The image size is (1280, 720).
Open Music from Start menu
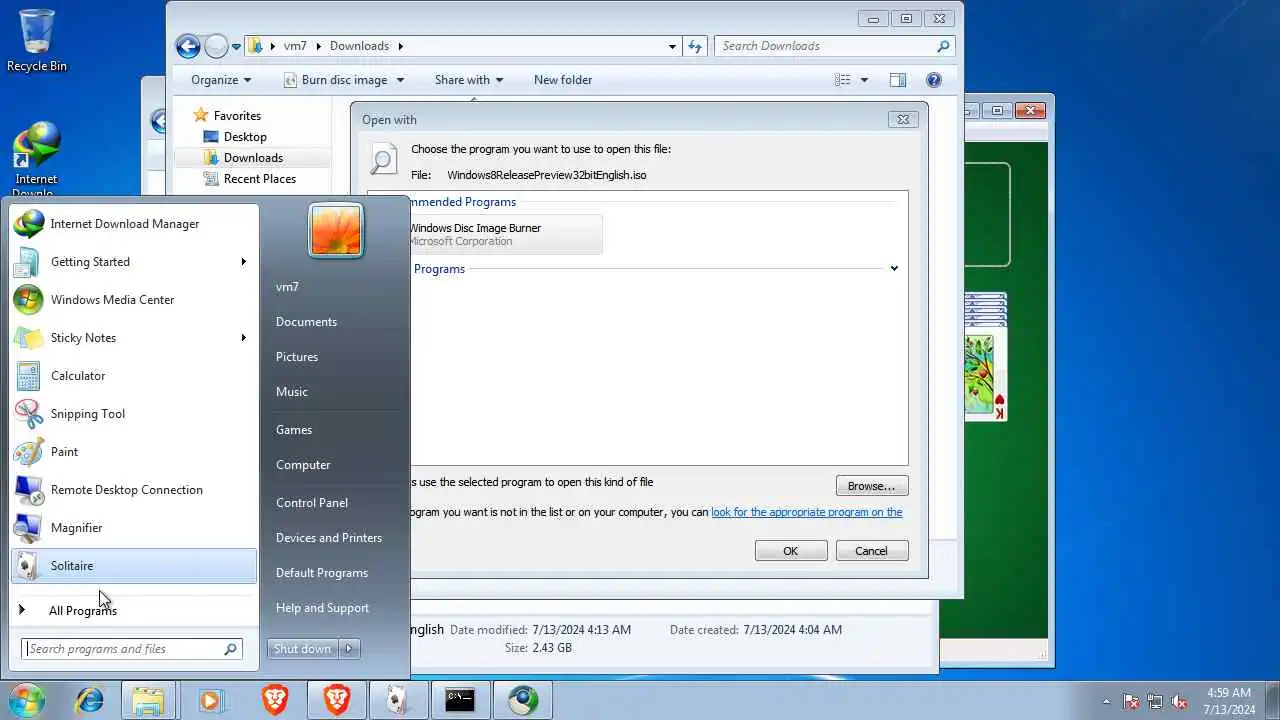[x=292, y=392]
